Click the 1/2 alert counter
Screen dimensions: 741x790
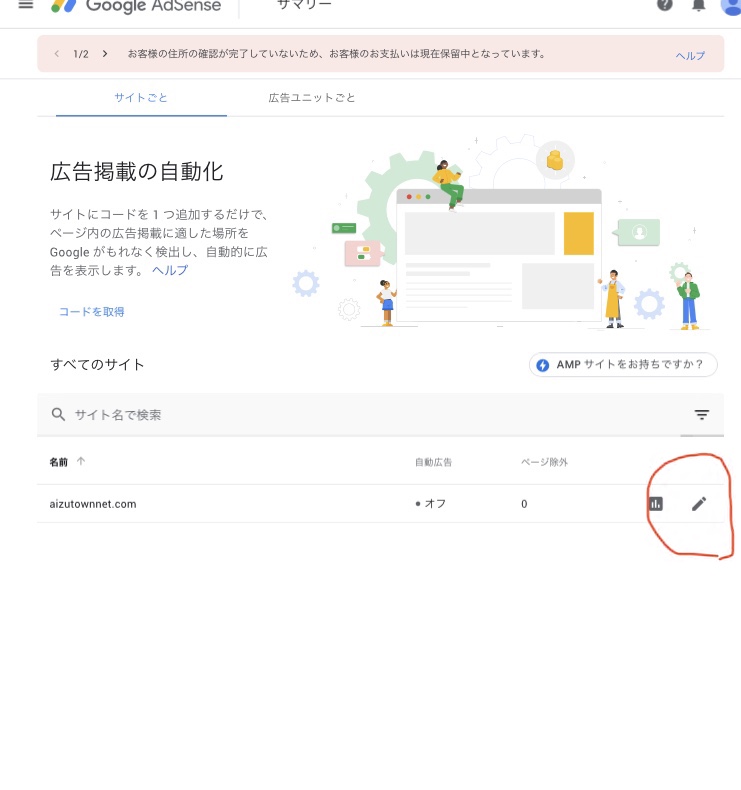[x=81, y=54]
